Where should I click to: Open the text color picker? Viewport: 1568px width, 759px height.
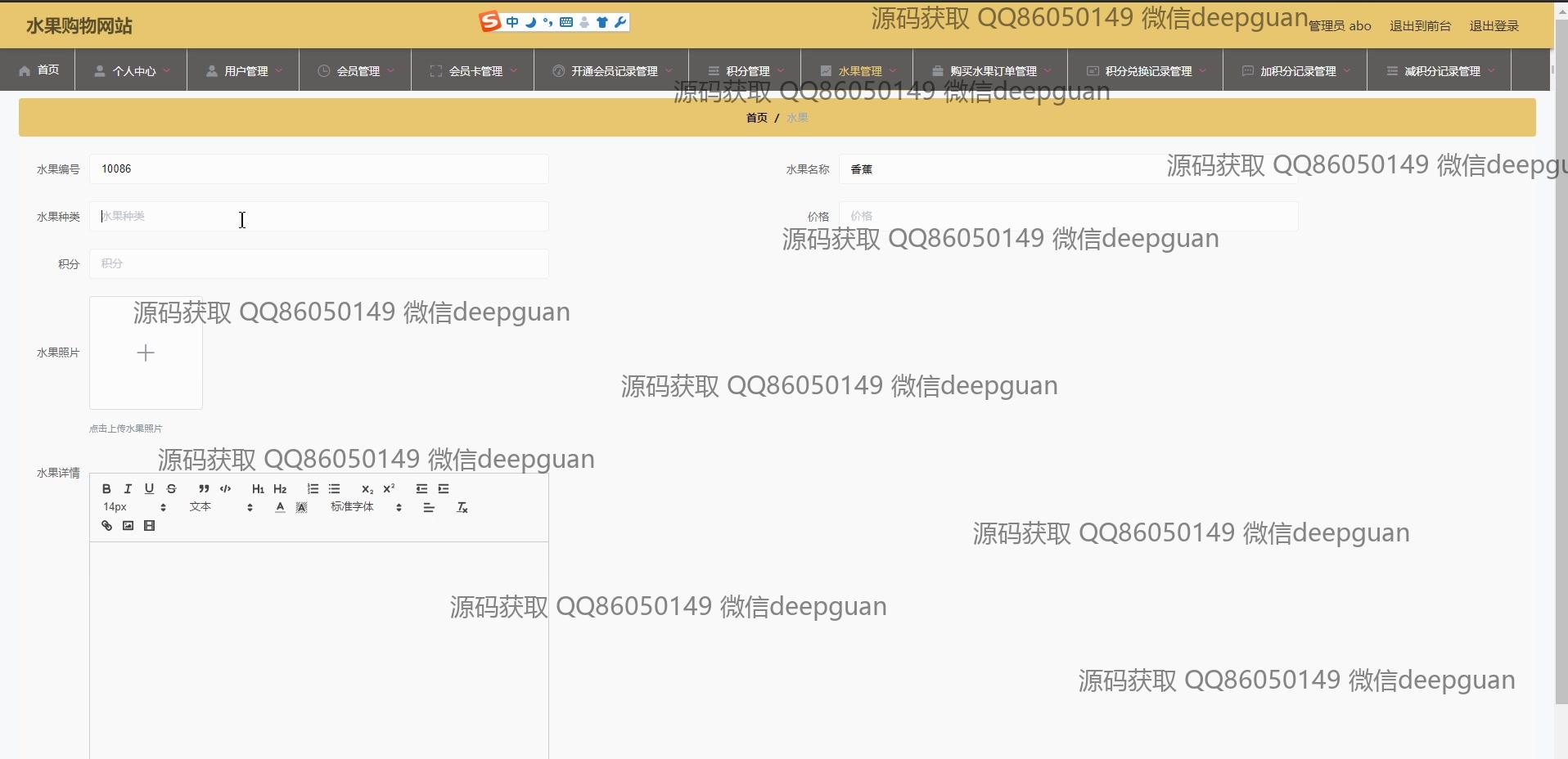coord(280,508)
